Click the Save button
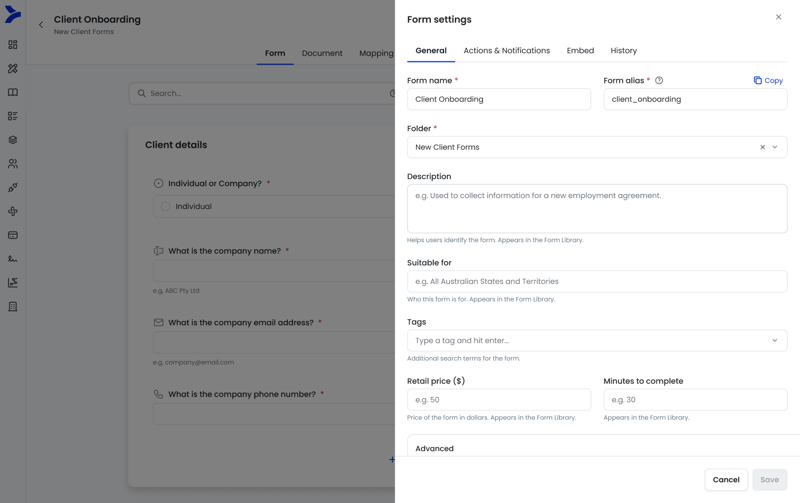 [769, 480]
